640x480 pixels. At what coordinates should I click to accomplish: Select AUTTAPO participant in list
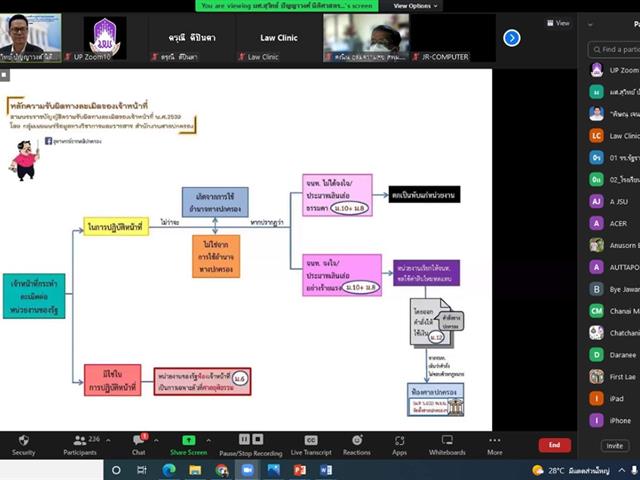pyautogui.click(x=614, y=267)
